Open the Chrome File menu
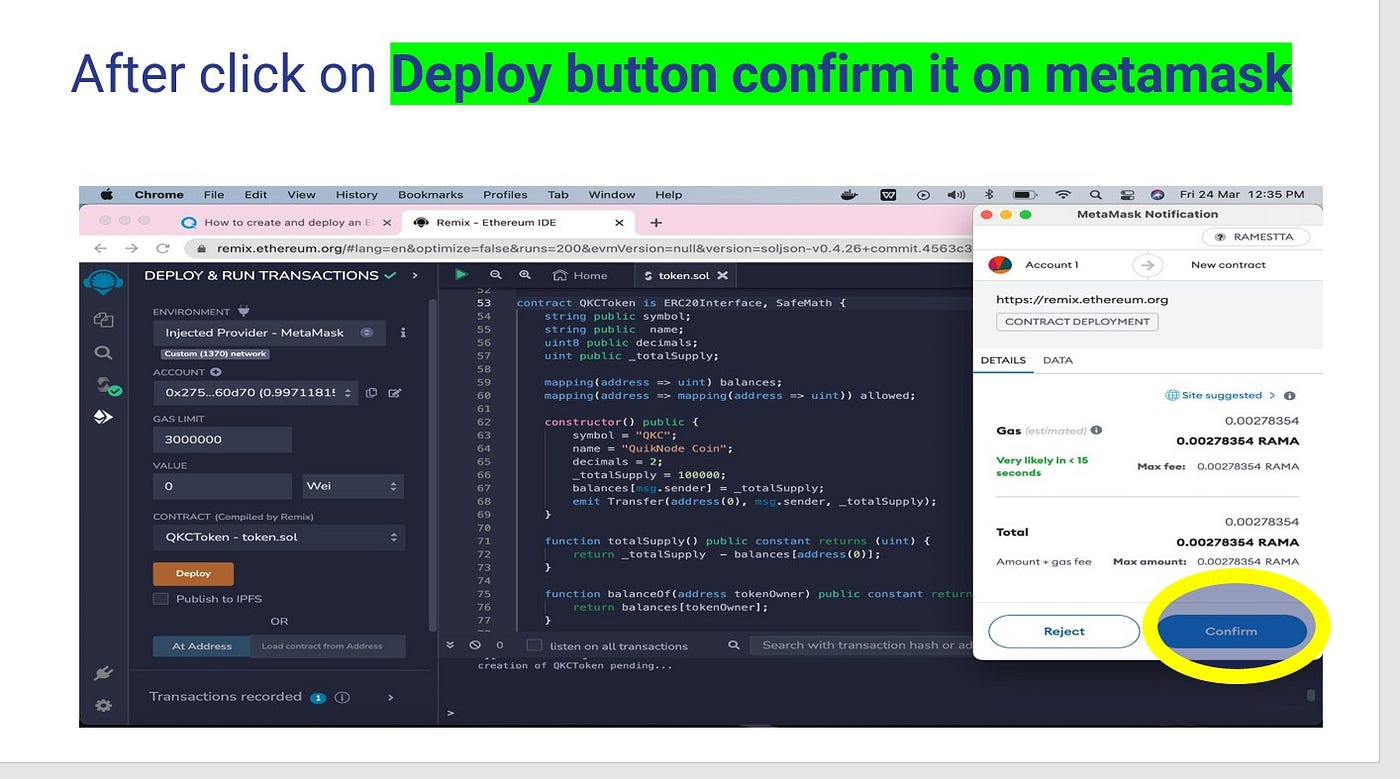 coord(214,195)
